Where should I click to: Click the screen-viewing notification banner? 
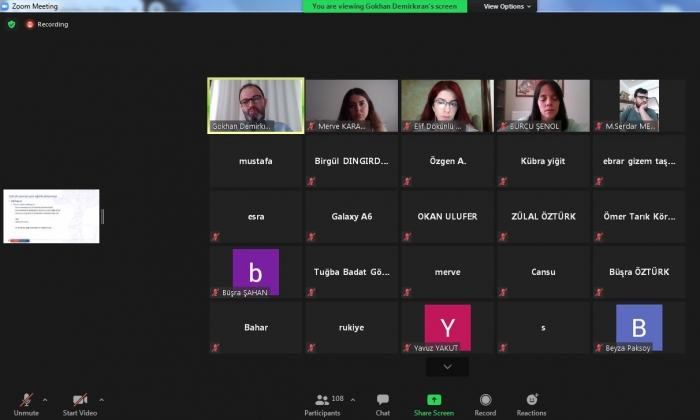click(x=385, y=6)
